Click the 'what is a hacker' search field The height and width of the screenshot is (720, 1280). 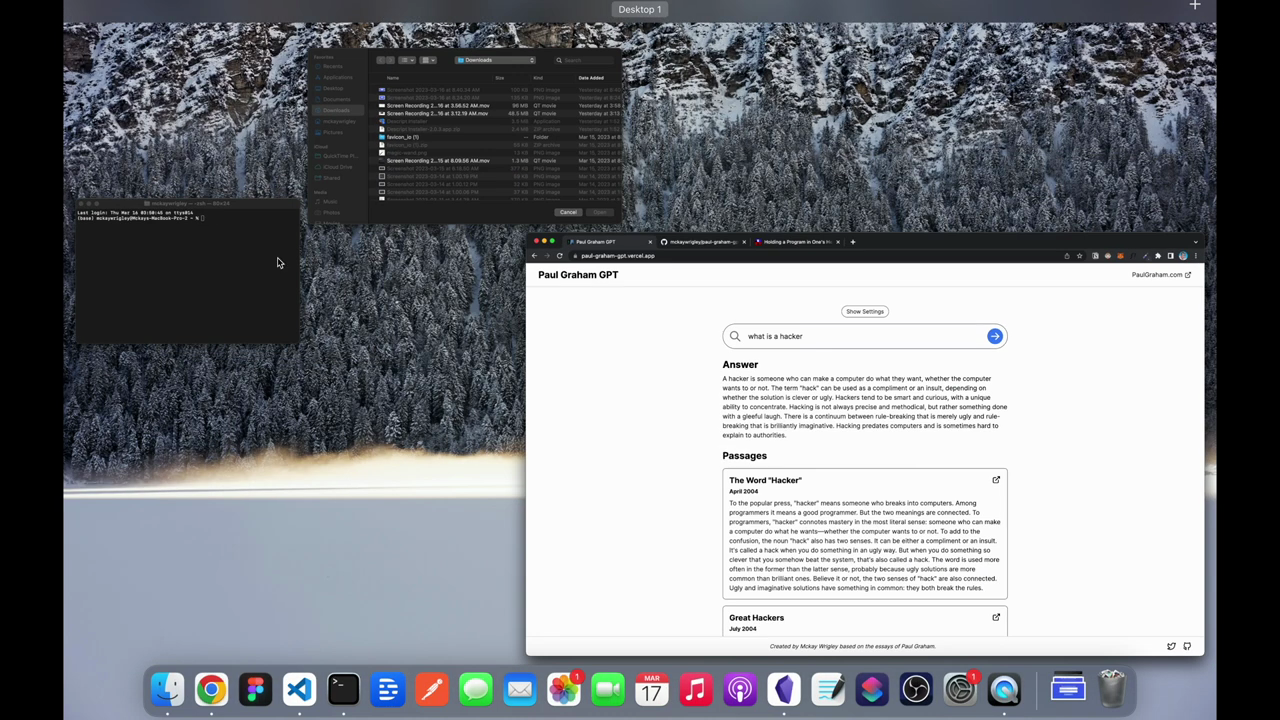[865, 336]
